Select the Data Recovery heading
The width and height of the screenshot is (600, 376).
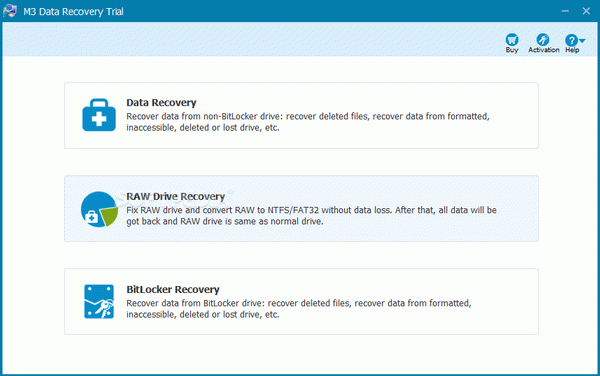(161, 103)
